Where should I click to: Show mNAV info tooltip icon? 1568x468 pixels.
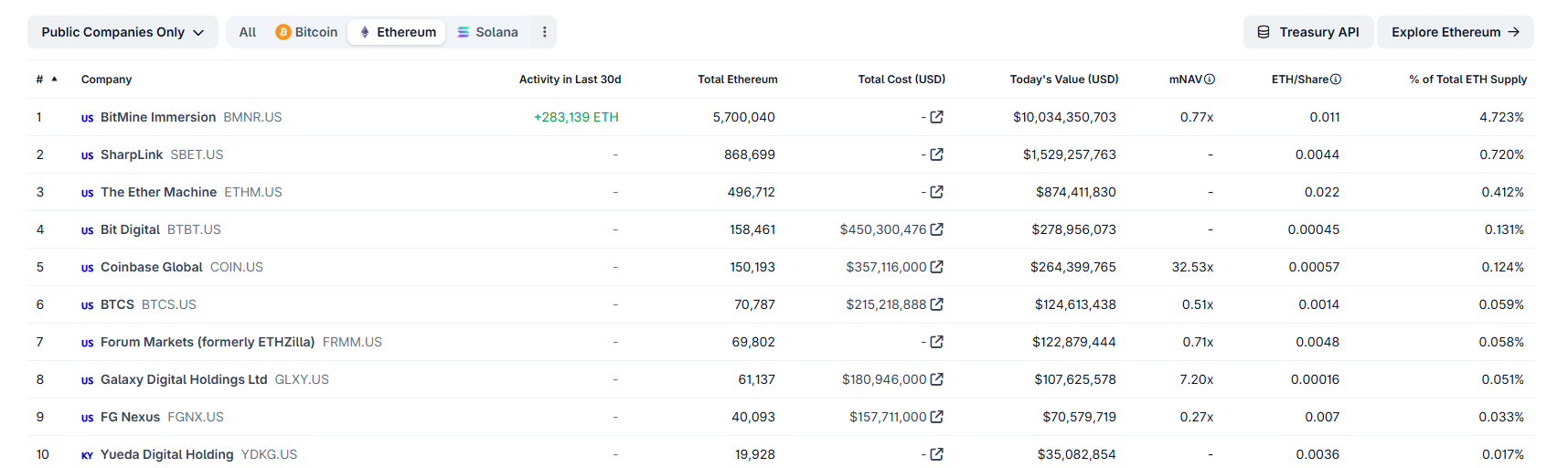pos(1210,80)
